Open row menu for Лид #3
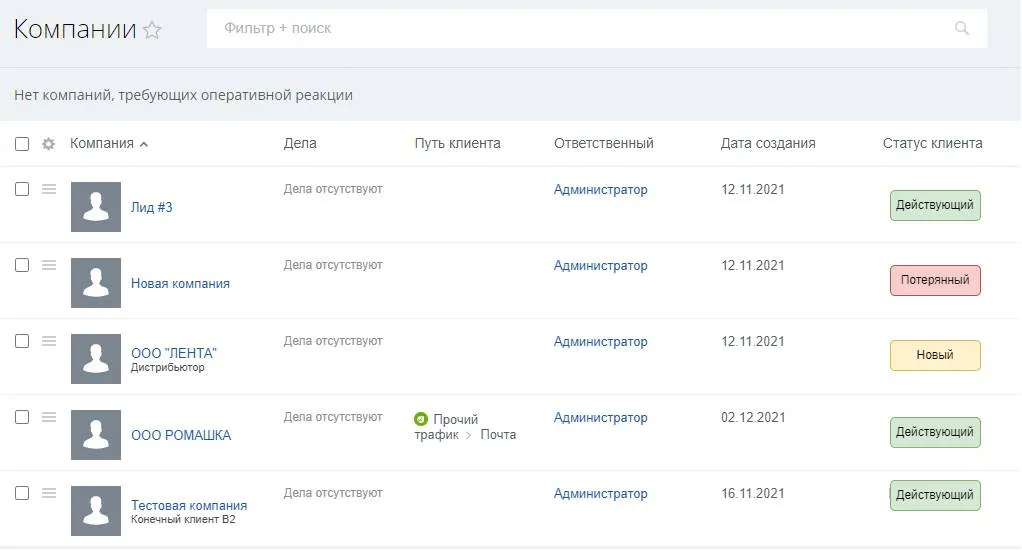Viewport: 1022px width, 550px height. pyautogui.click(x=49, y=189)
